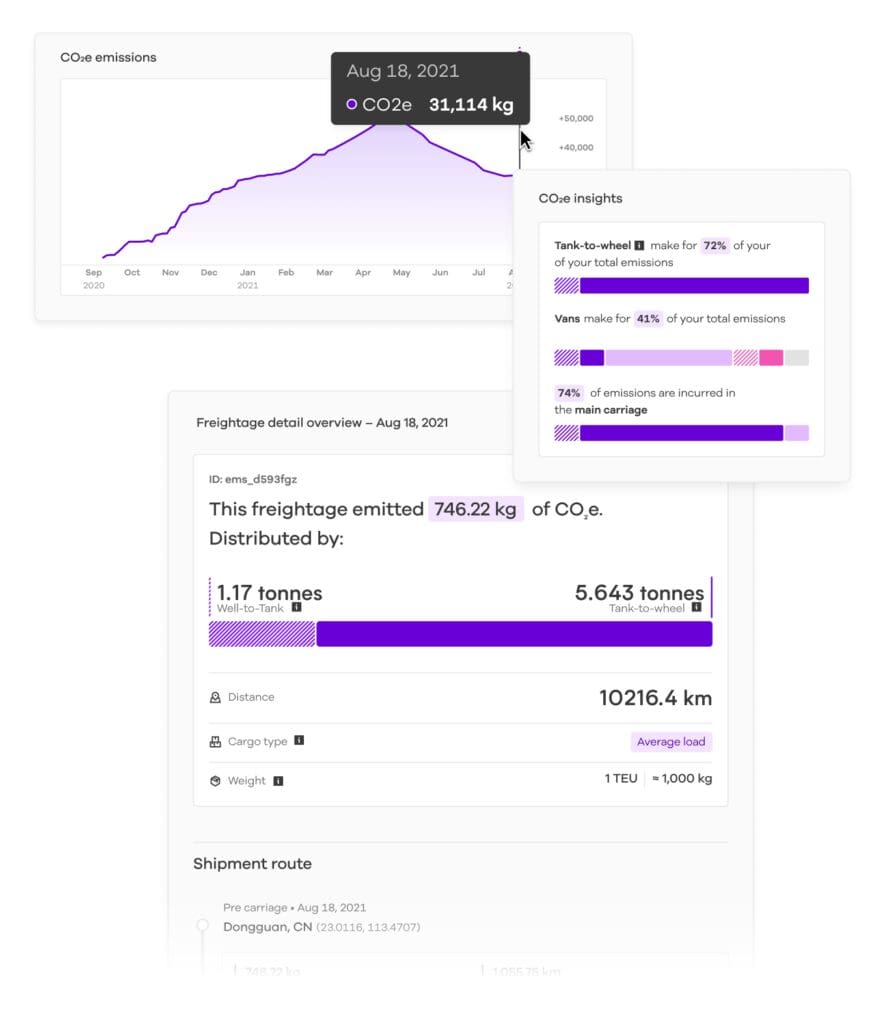The image size is (885, 1024).
Task: Click '1 TEU' weight value
Action: 620,778
